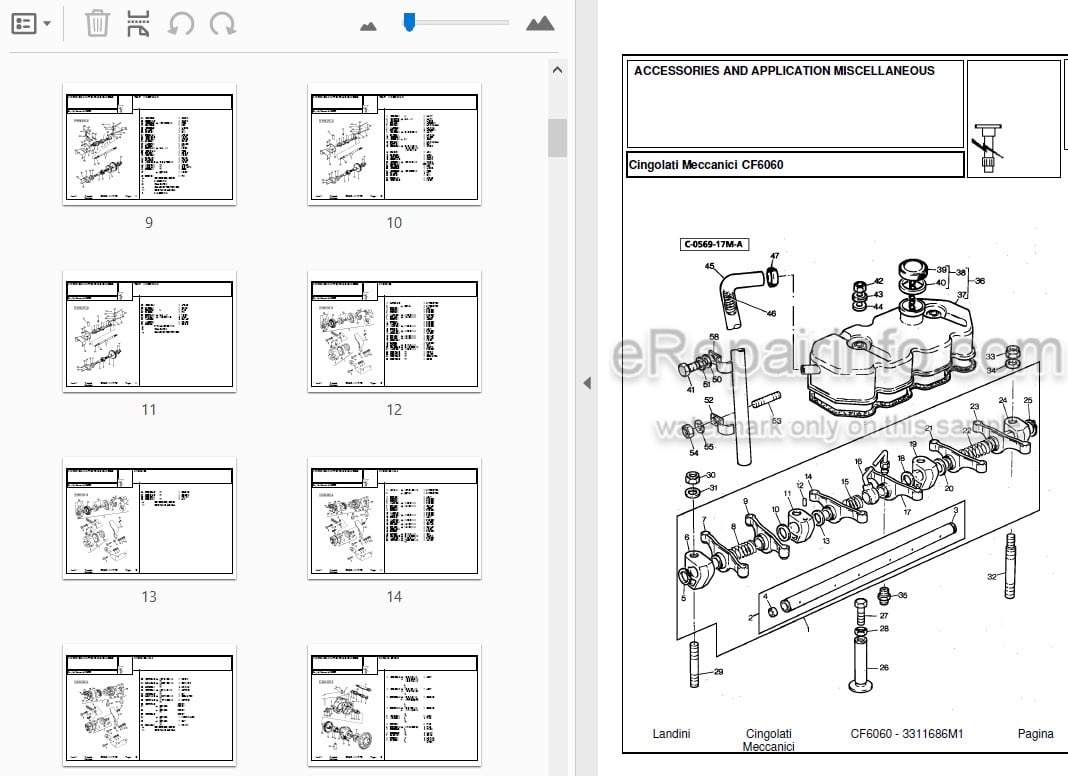Click the page number label 9
The width and height of the screenshot is (1068, 776).
pos(149,223)
